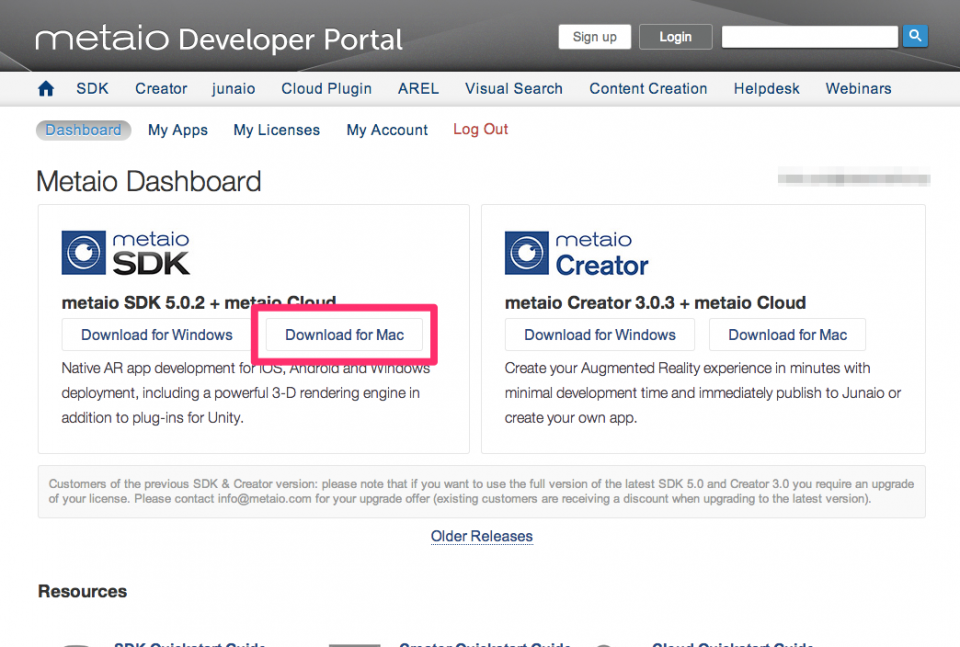The image size is (960, 647).
Task: Open the AREL navigation item
Action: 418,89
